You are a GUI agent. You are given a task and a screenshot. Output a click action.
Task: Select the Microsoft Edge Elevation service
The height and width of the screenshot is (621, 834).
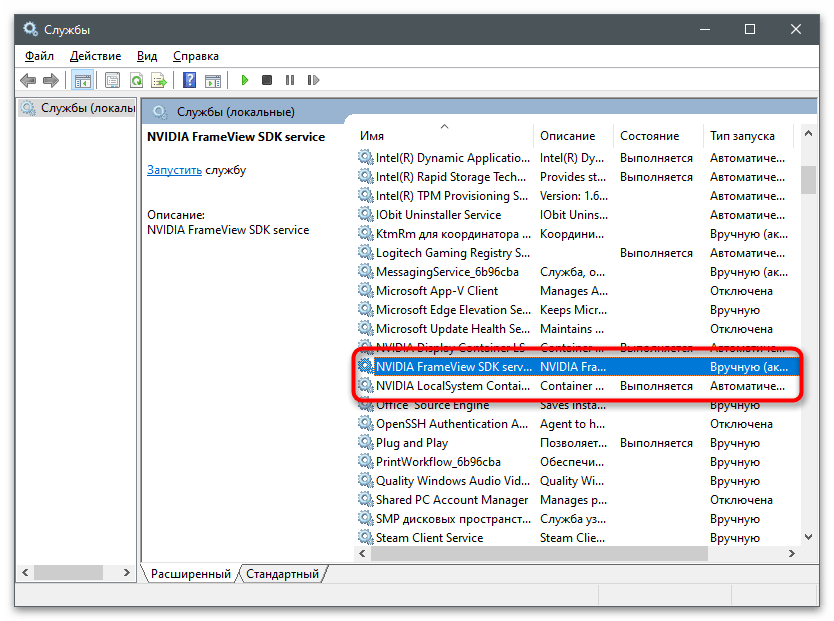578,310
